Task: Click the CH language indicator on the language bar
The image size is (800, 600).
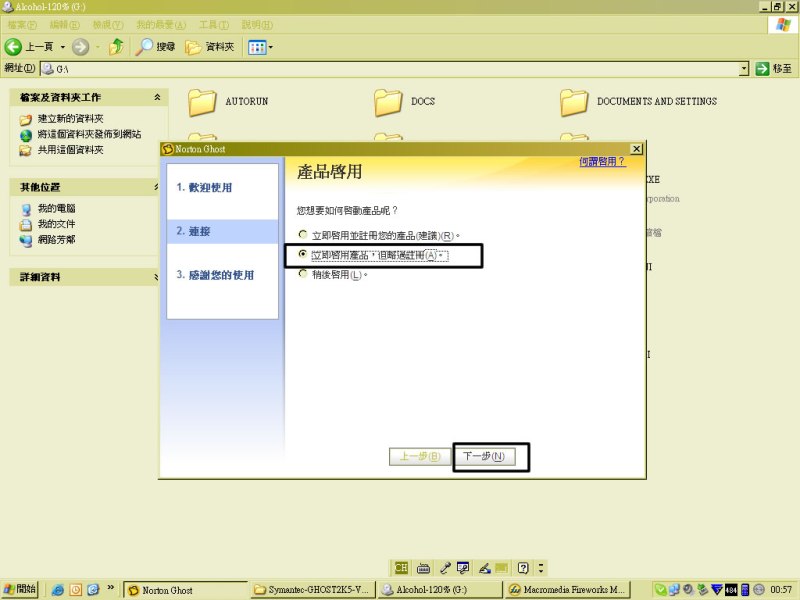Action: 401,567
